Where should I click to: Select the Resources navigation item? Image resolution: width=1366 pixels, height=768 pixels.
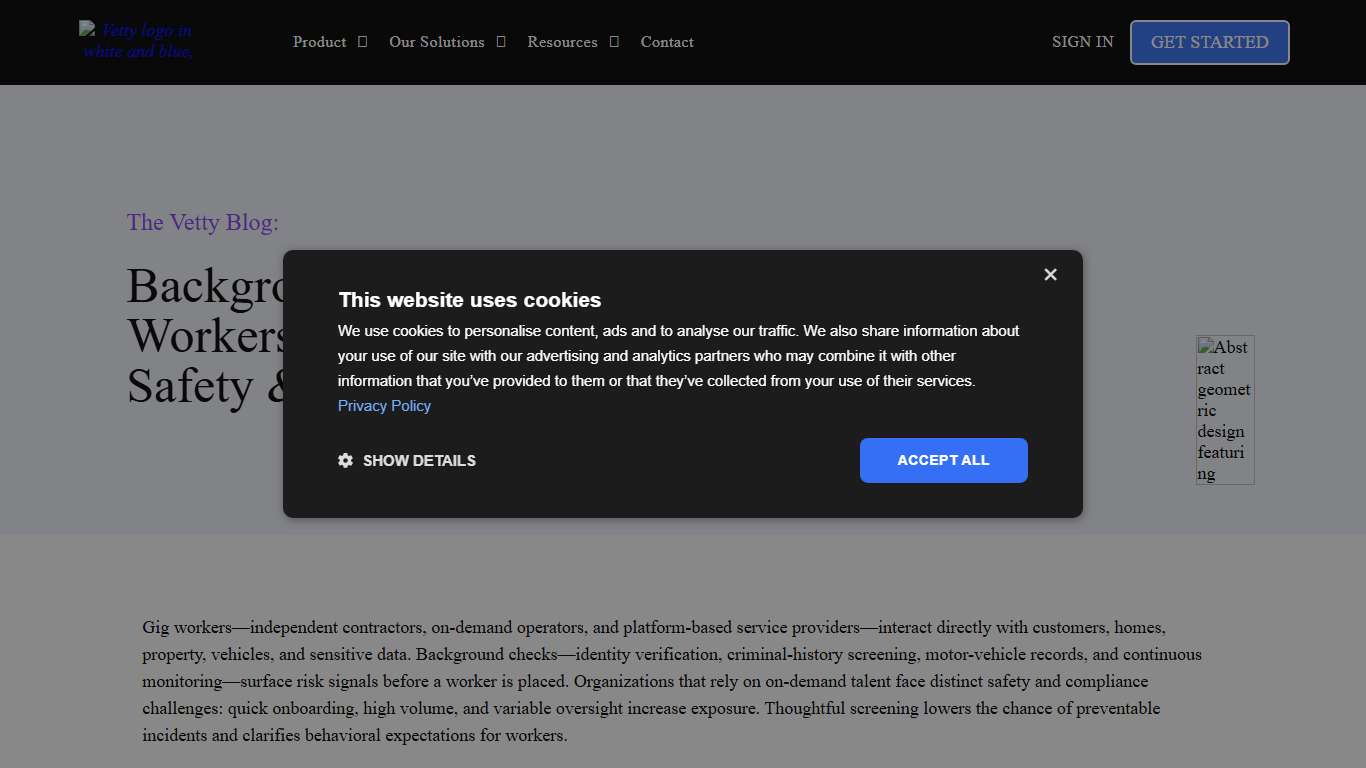pos(562,42)
